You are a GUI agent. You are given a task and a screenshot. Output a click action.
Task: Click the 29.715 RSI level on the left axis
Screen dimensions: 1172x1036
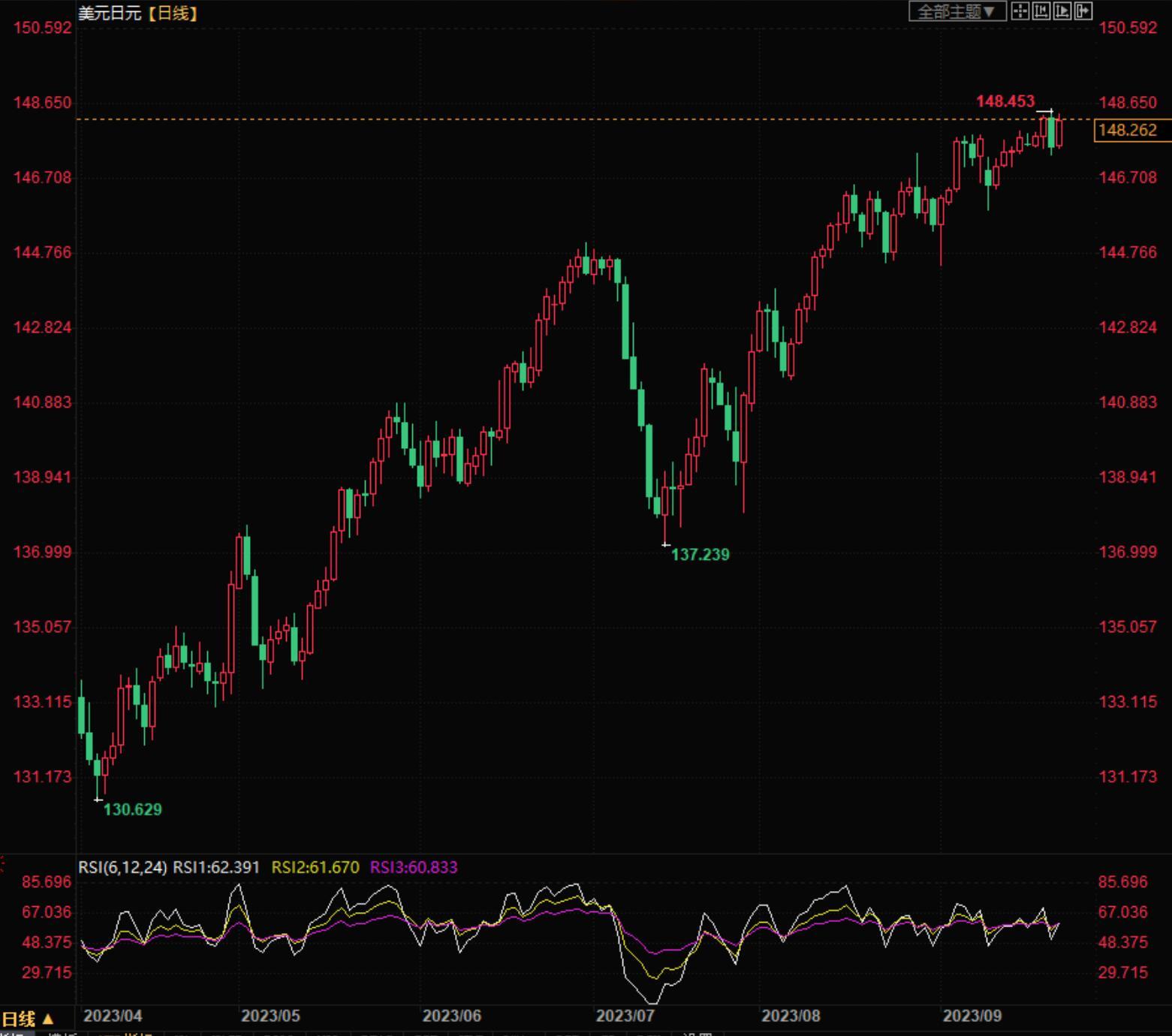47,972
